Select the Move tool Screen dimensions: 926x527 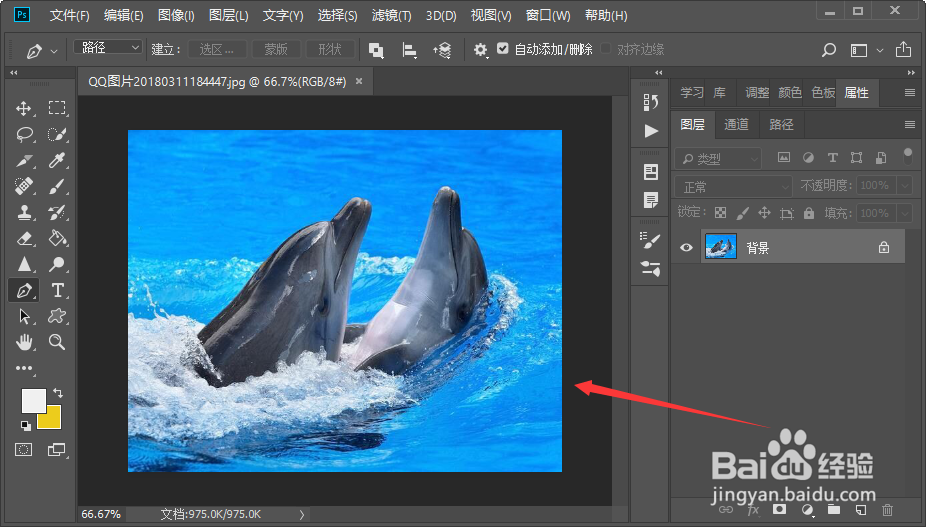point(24,108)
